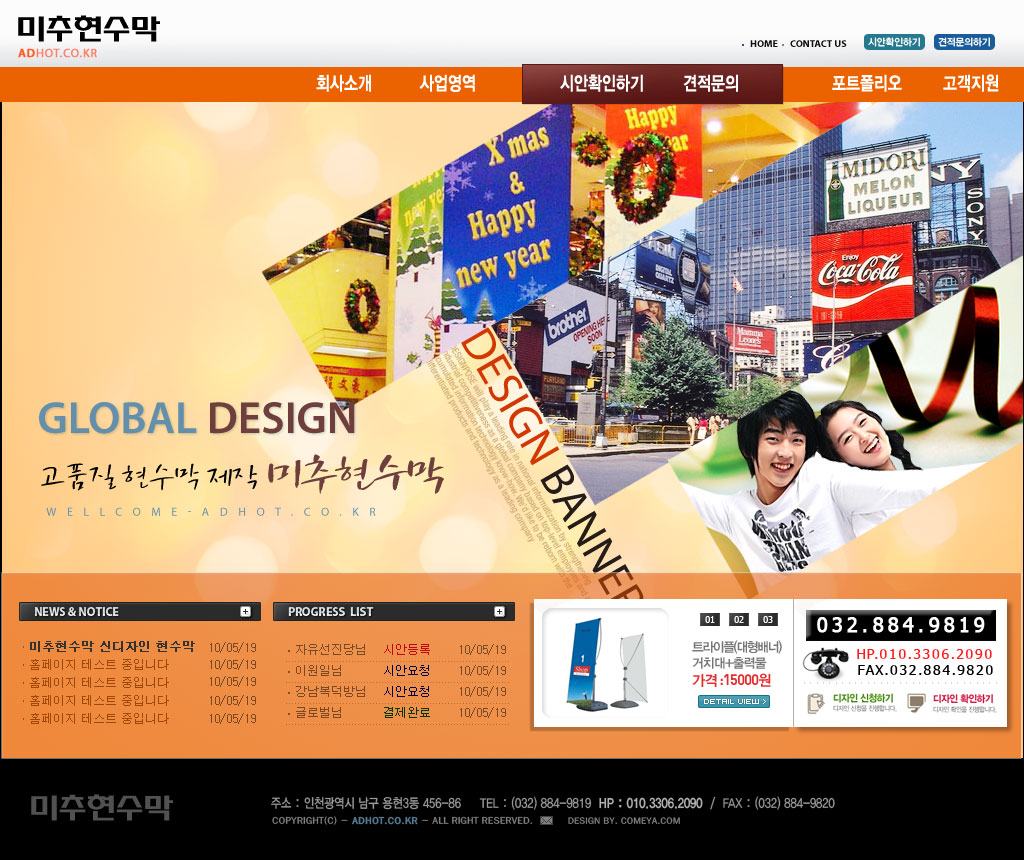Open the HOME link in header
This screenshot has width=1024, height=860.
763,44
